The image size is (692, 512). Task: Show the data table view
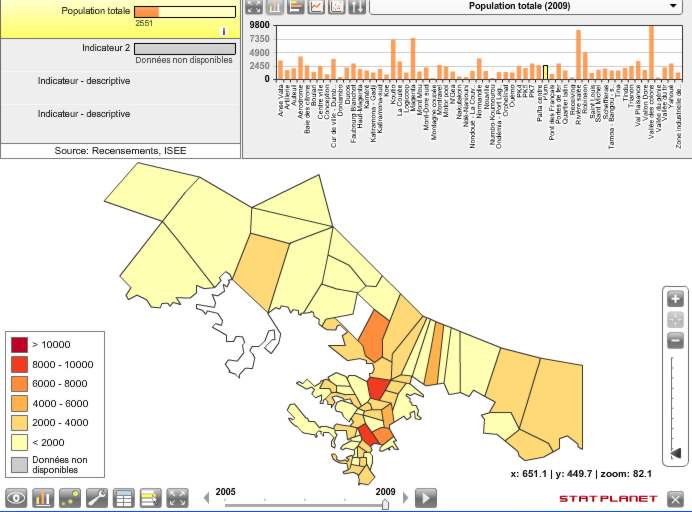(x=124, y=497)
